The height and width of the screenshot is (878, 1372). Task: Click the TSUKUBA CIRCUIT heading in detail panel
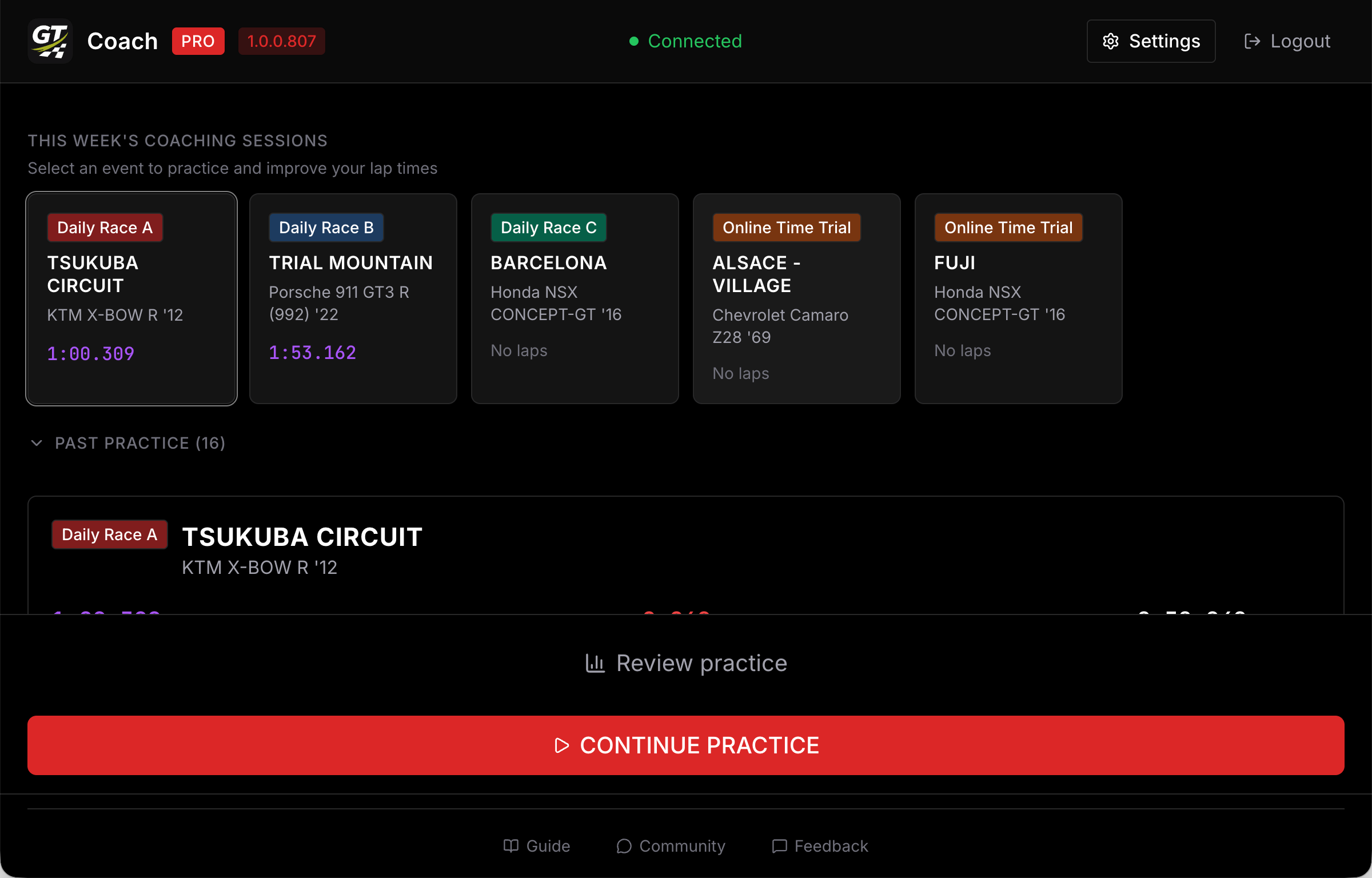coord(302,537)
